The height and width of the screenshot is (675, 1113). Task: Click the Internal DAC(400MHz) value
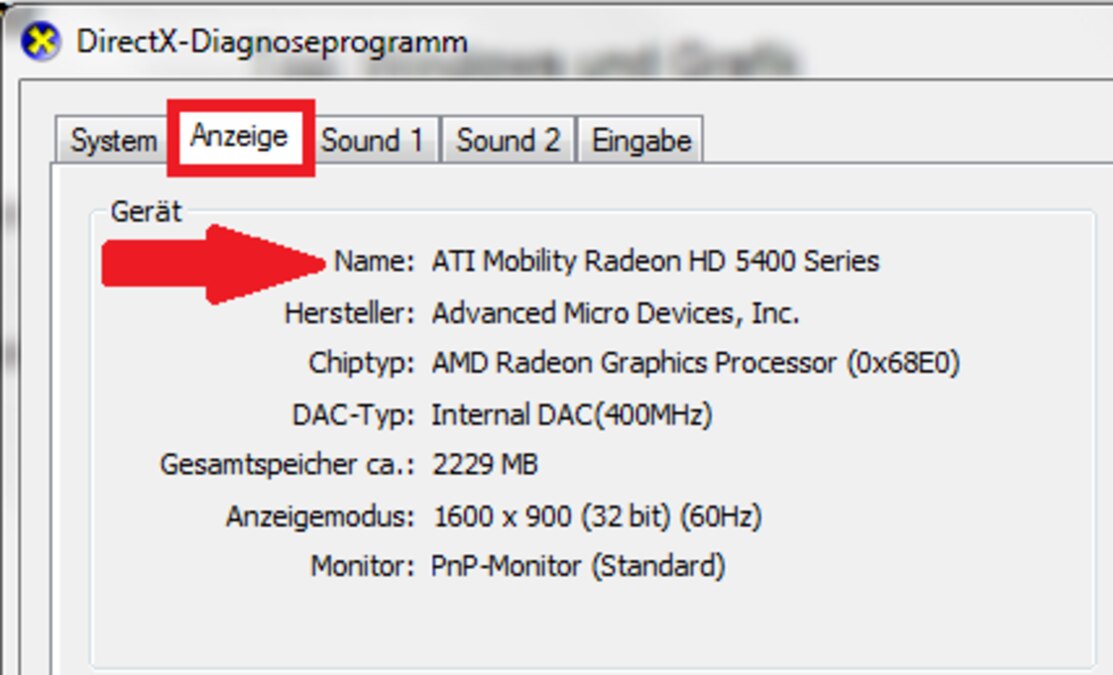tap(571, 415)
